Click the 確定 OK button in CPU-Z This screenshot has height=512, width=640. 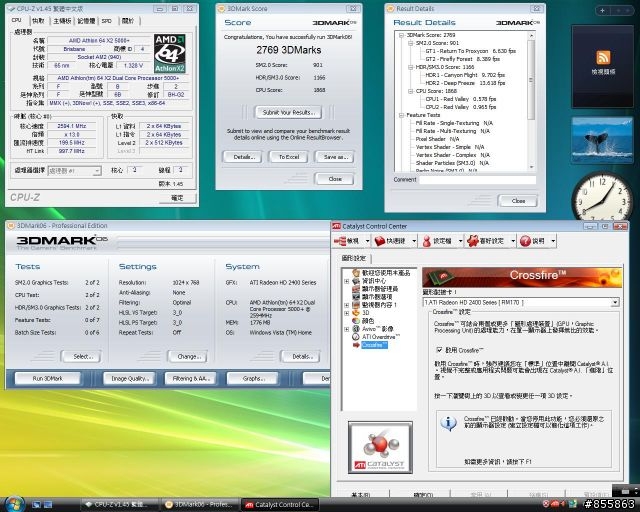pos(177,198)
